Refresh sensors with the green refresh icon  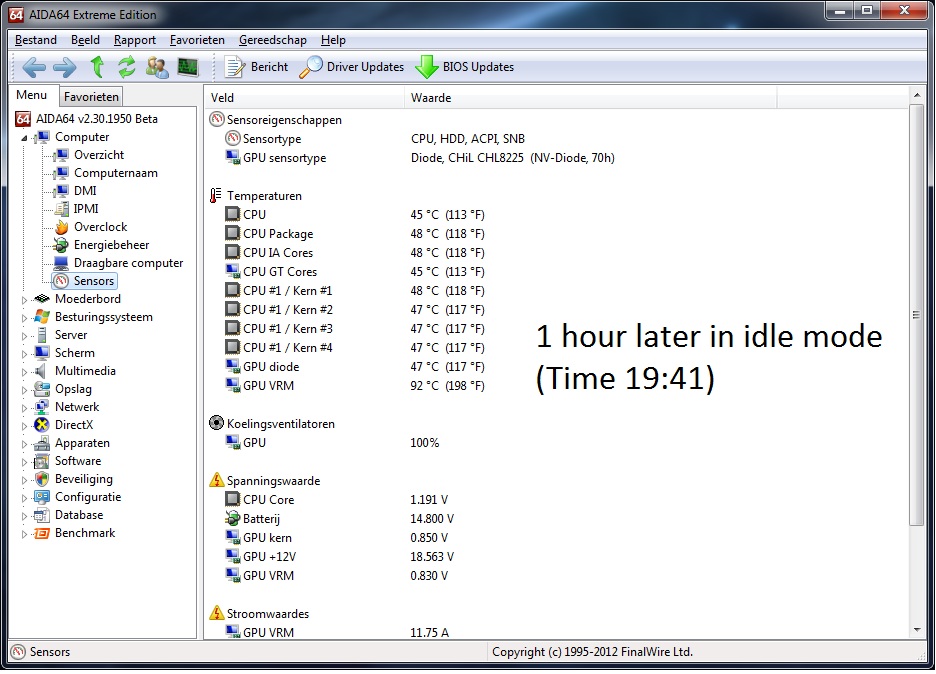pyautogui.click(x=127, y=67)
